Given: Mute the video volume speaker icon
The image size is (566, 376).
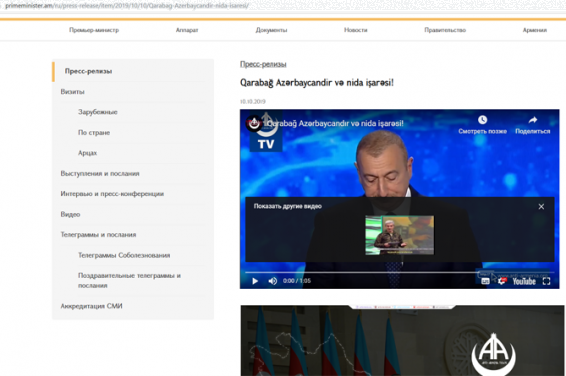Looking at the screenshot, I should (273, 281).
